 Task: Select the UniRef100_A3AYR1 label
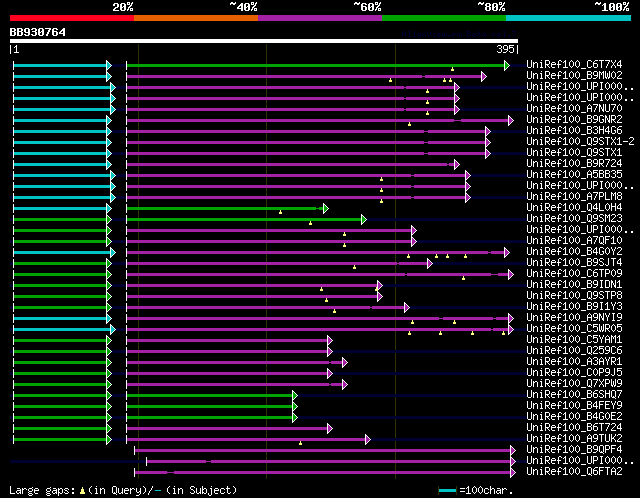tap(574, 362)
